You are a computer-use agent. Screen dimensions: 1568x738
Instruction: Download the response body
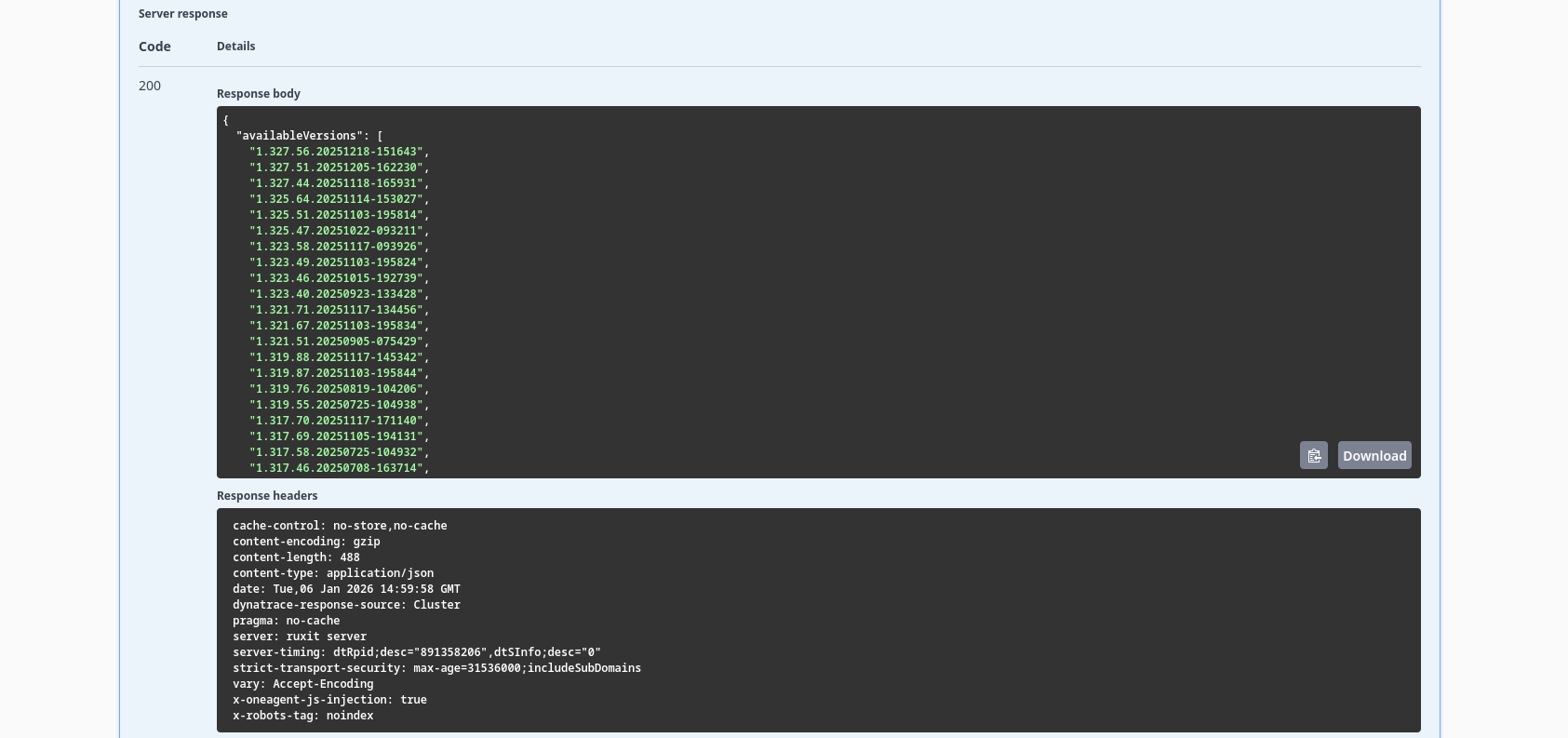pyautogui.click(x=1374, y=455)
